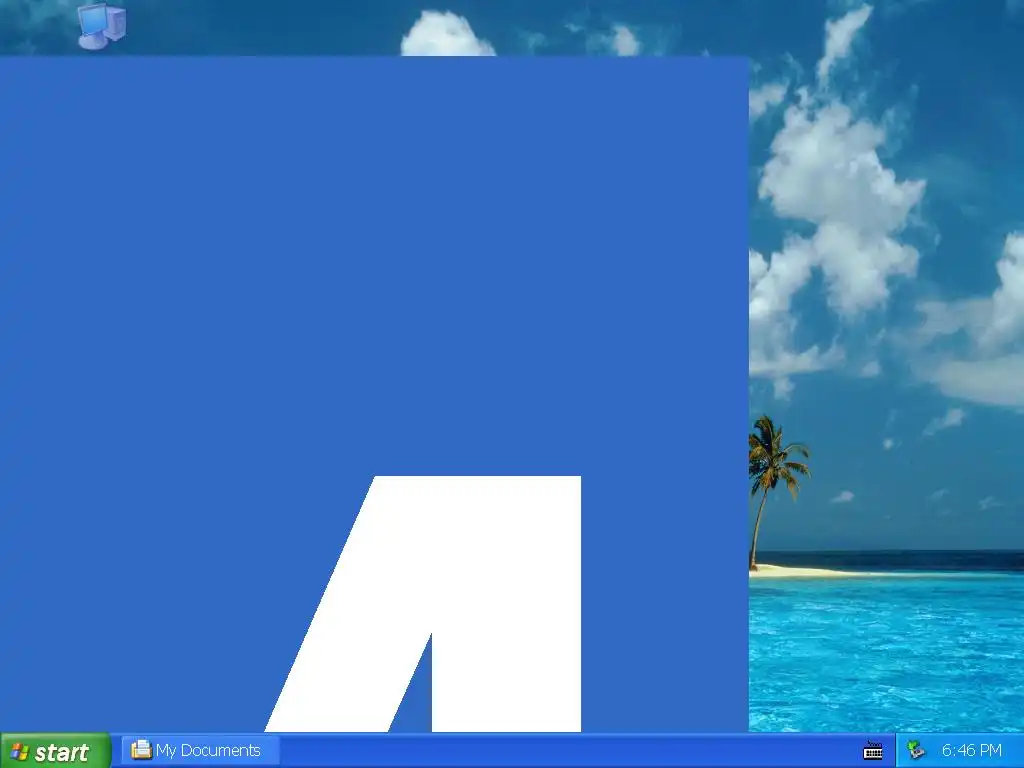Select the My Computer desktop icon
Viewport: 1024px width, 768px height.
pyautogui.click(x=102, y=26)
